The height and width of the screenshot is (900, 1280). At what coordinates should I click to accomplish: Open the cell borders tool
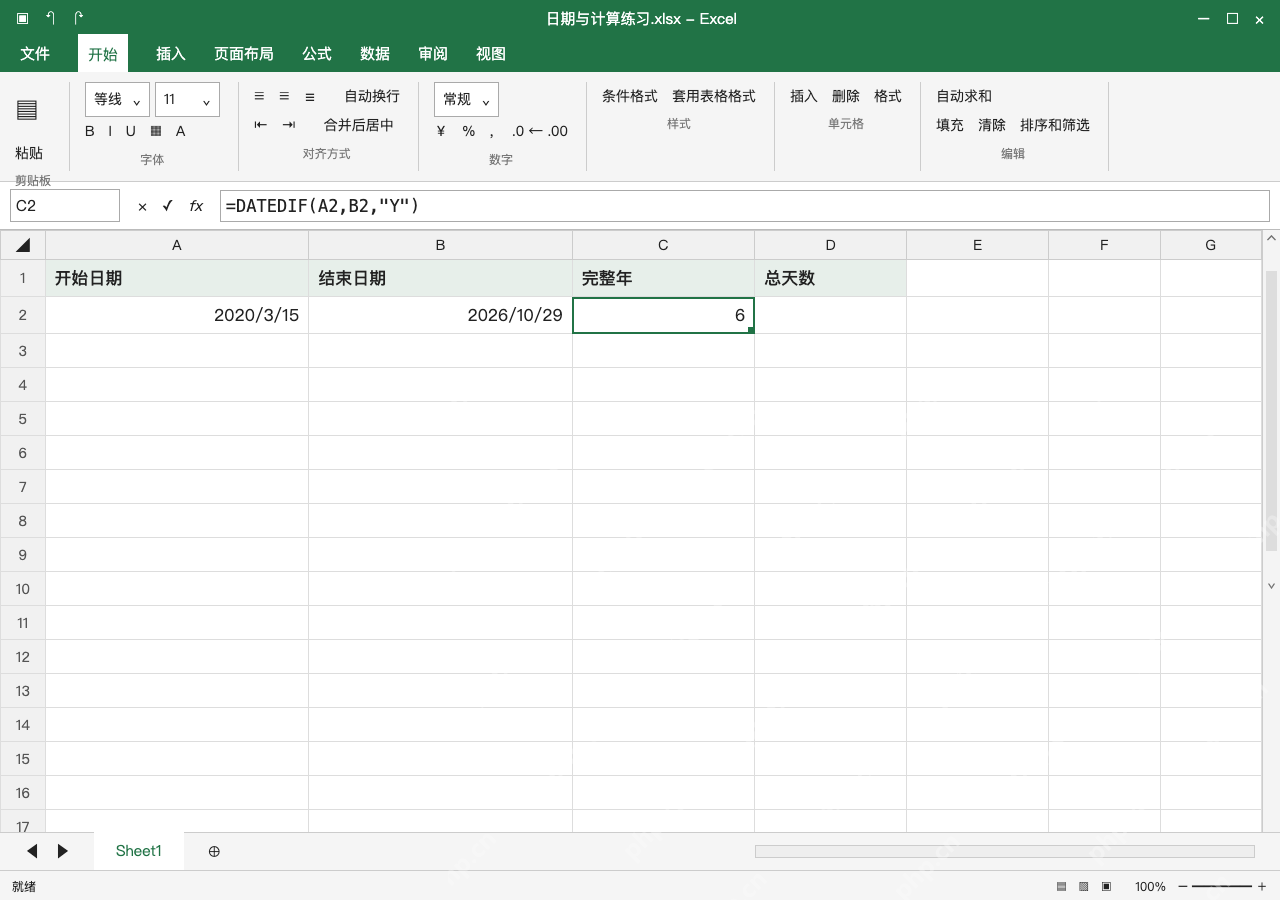click(x=156, y=131)
